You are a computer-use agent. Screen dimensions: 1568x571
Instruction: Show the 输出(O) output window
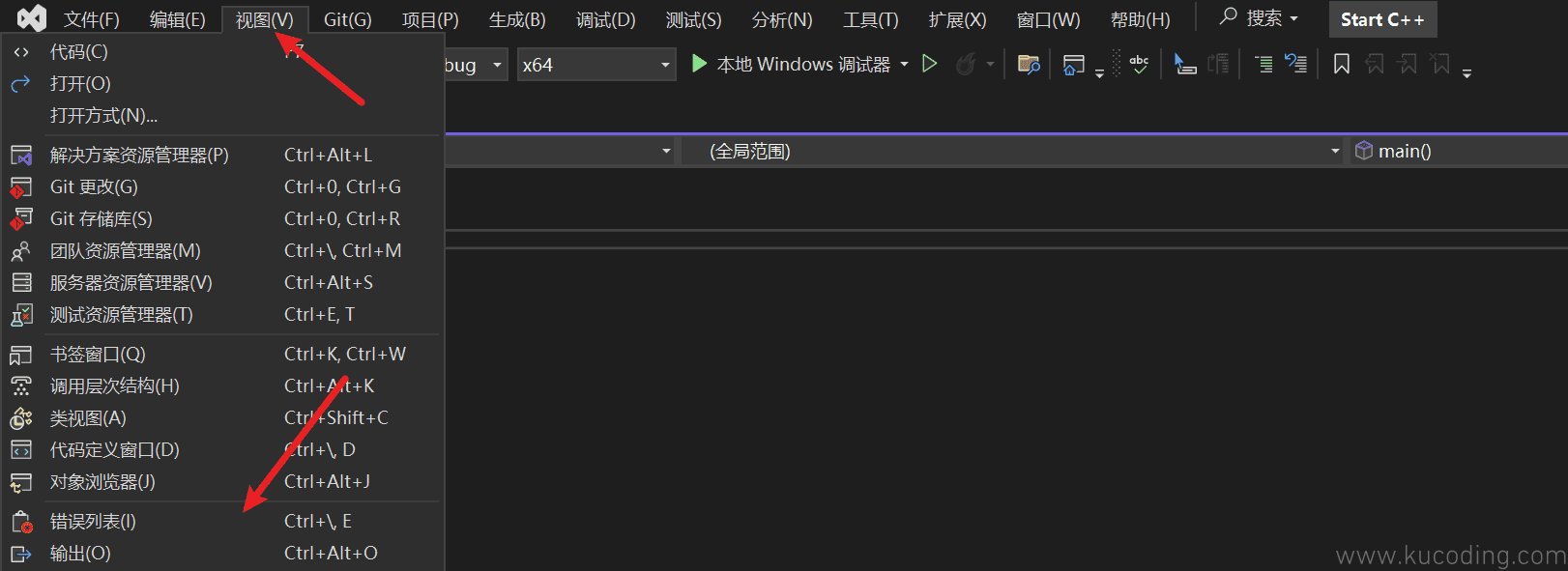click(x=222, y=554)
